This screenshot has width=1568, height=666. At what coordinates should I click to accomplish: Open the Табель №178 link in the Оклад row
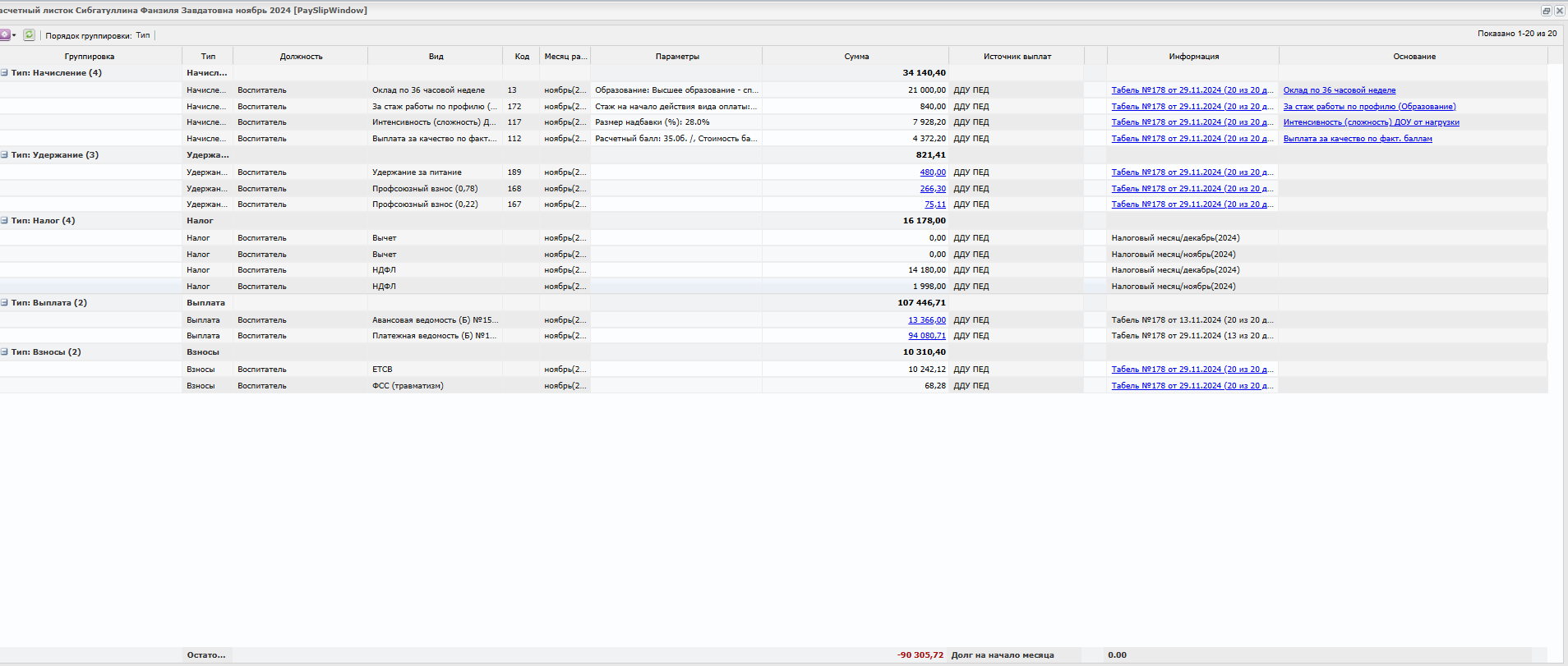point(1192,90)
